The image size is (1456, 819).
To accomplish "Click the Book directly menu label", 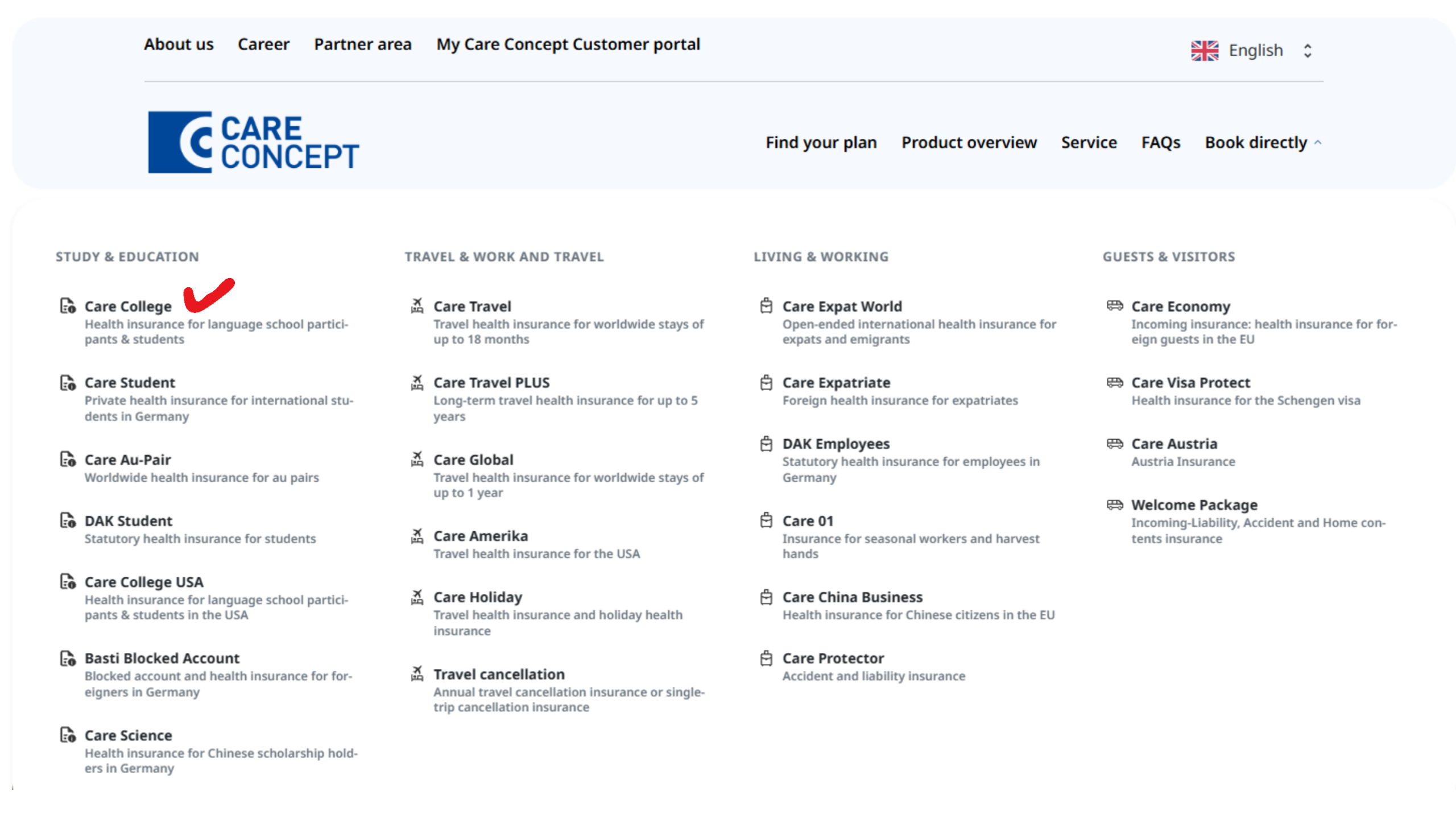I will point(1256,143).
